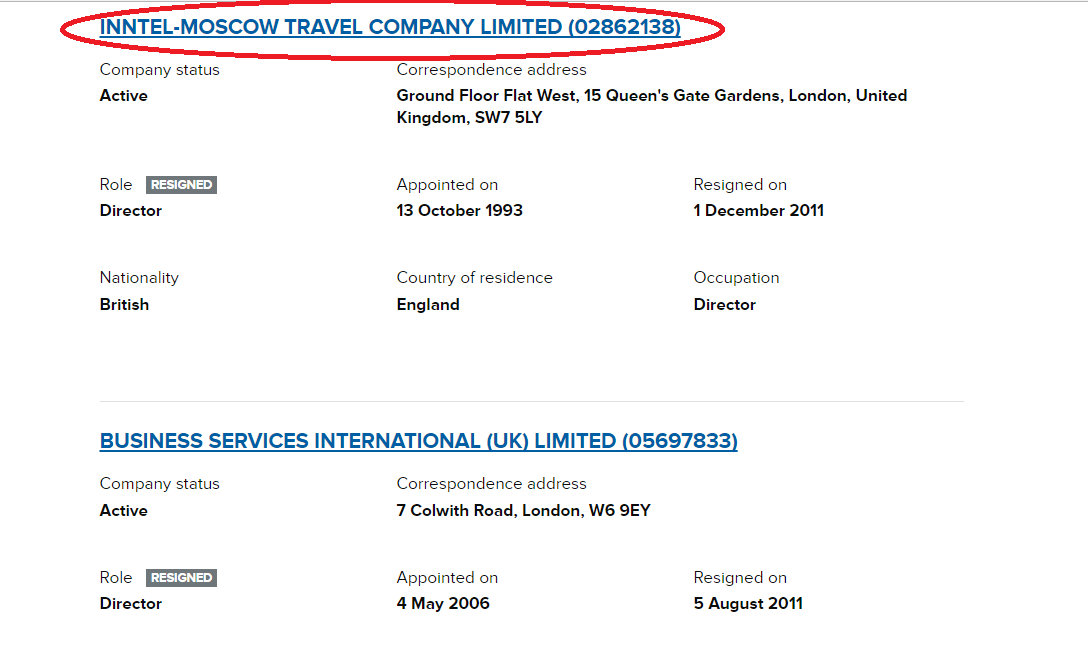Click the 7 Colwith Road address text
This screenshot has width=1088, height=657.
coord(523,511)
